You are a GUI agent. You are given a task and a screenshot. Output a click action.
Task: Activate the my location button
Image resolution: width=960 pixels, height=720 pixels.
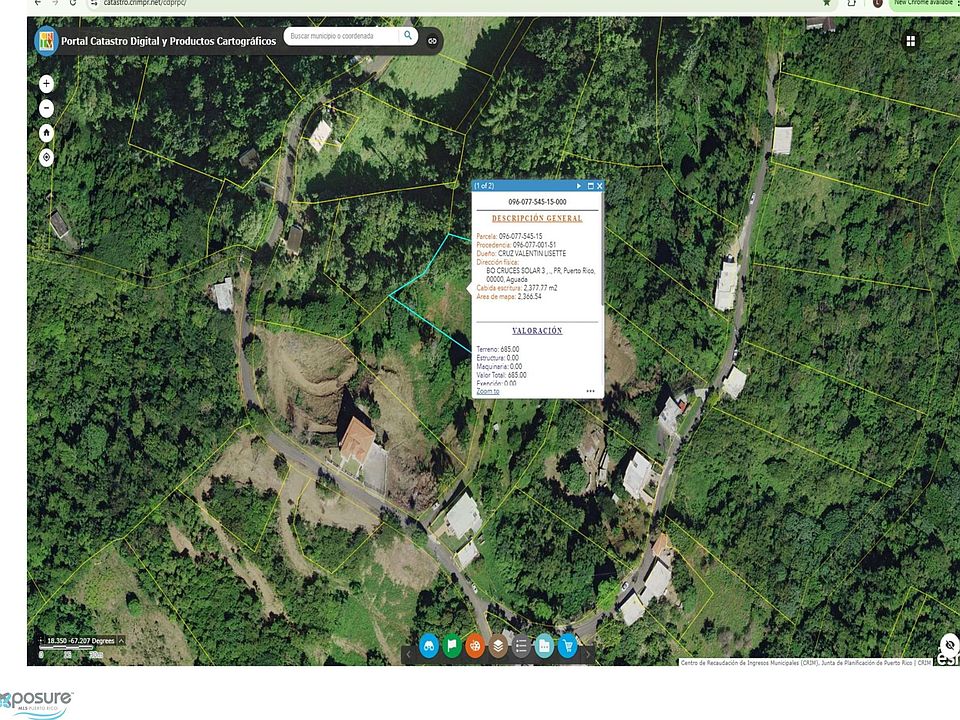46,157
